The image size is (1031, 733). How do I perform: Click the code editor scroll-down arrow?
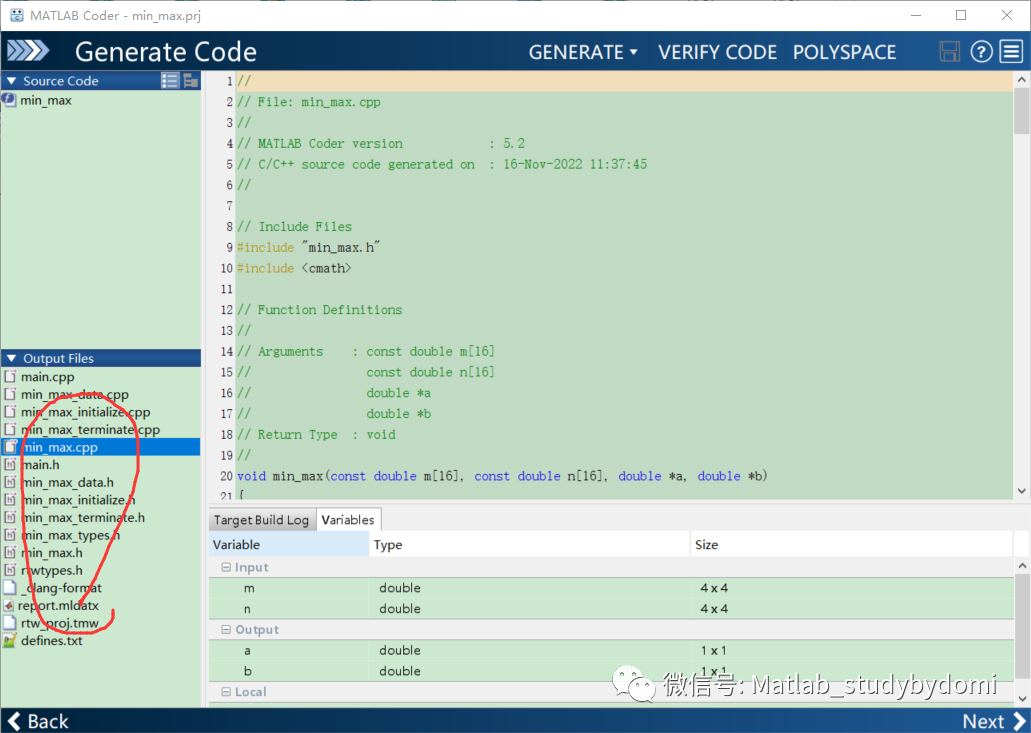click(x=1021, y=491)
